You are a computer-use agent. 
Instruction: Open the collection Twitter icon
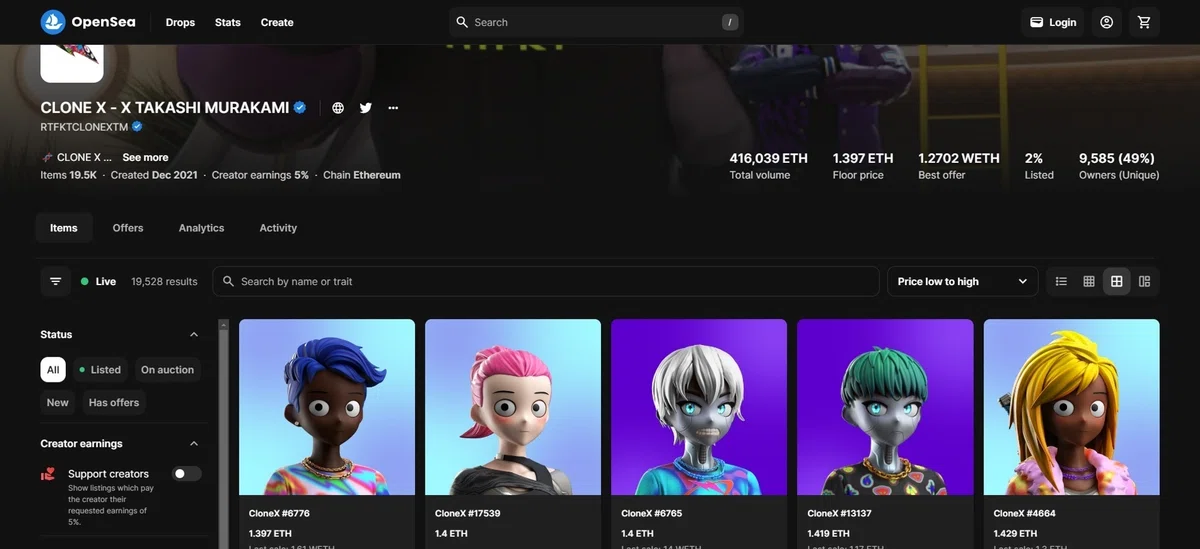point(366,107)
